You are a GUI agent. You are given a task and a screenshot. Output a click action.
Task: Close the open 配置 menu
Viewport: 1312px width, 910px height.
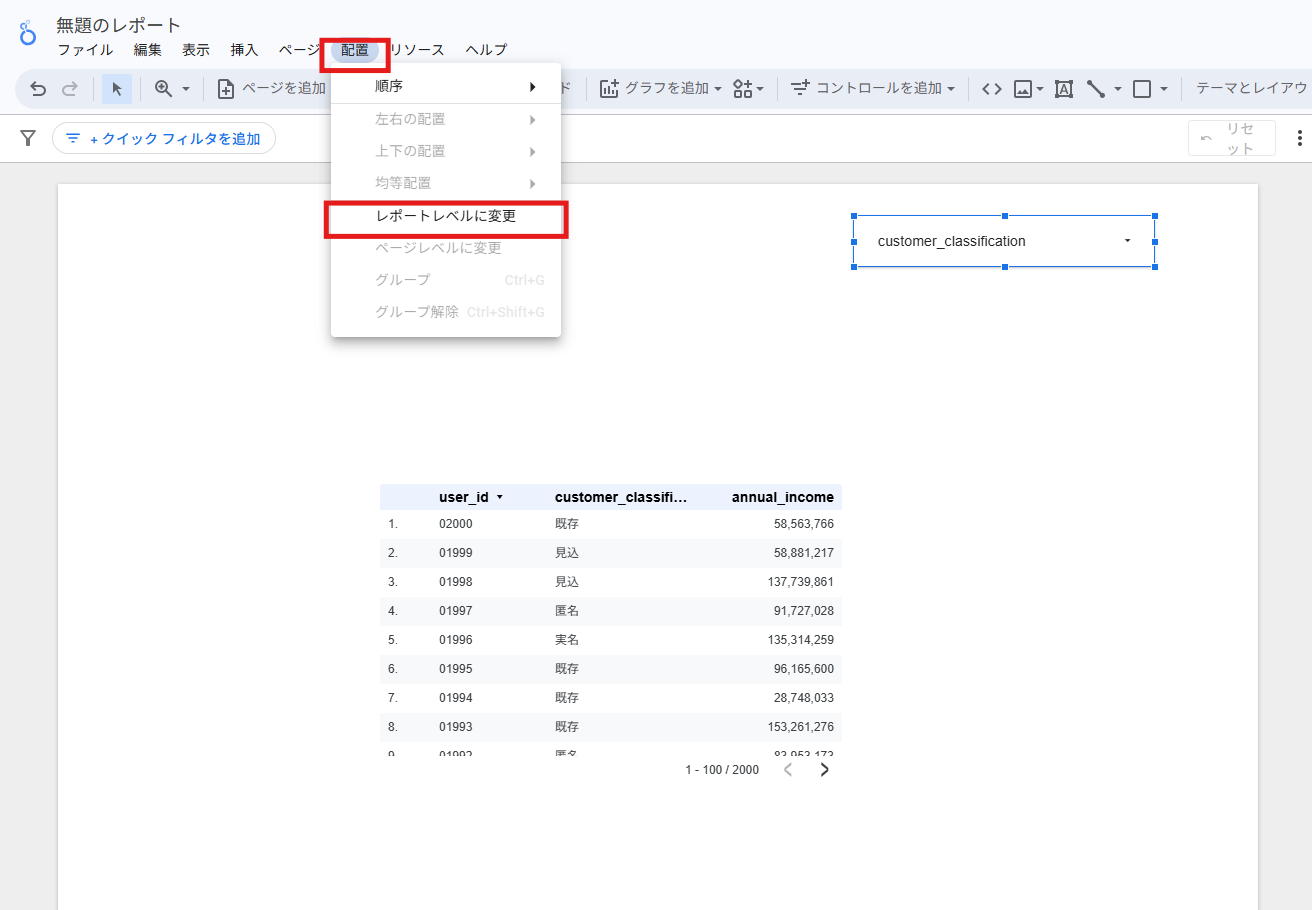pyautogui.click(x=355, y=50)
